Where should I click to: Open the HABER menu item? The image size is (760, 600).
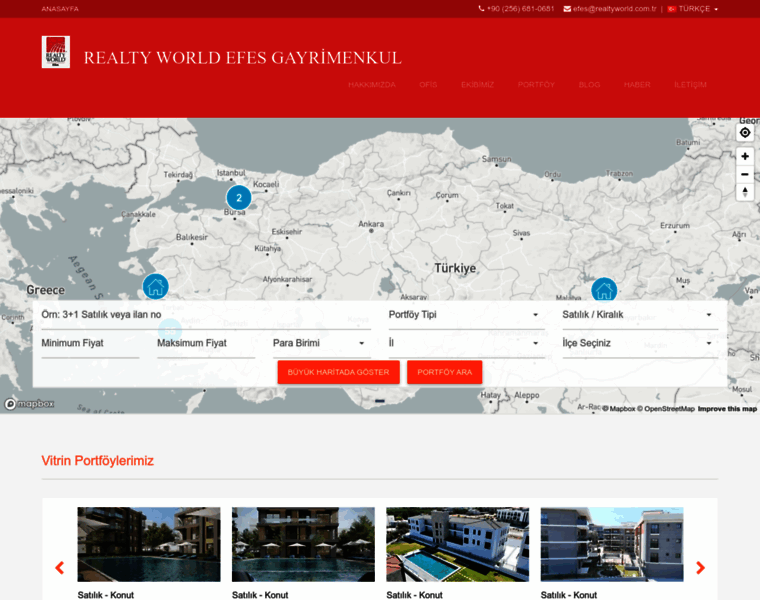pos(637,85)
